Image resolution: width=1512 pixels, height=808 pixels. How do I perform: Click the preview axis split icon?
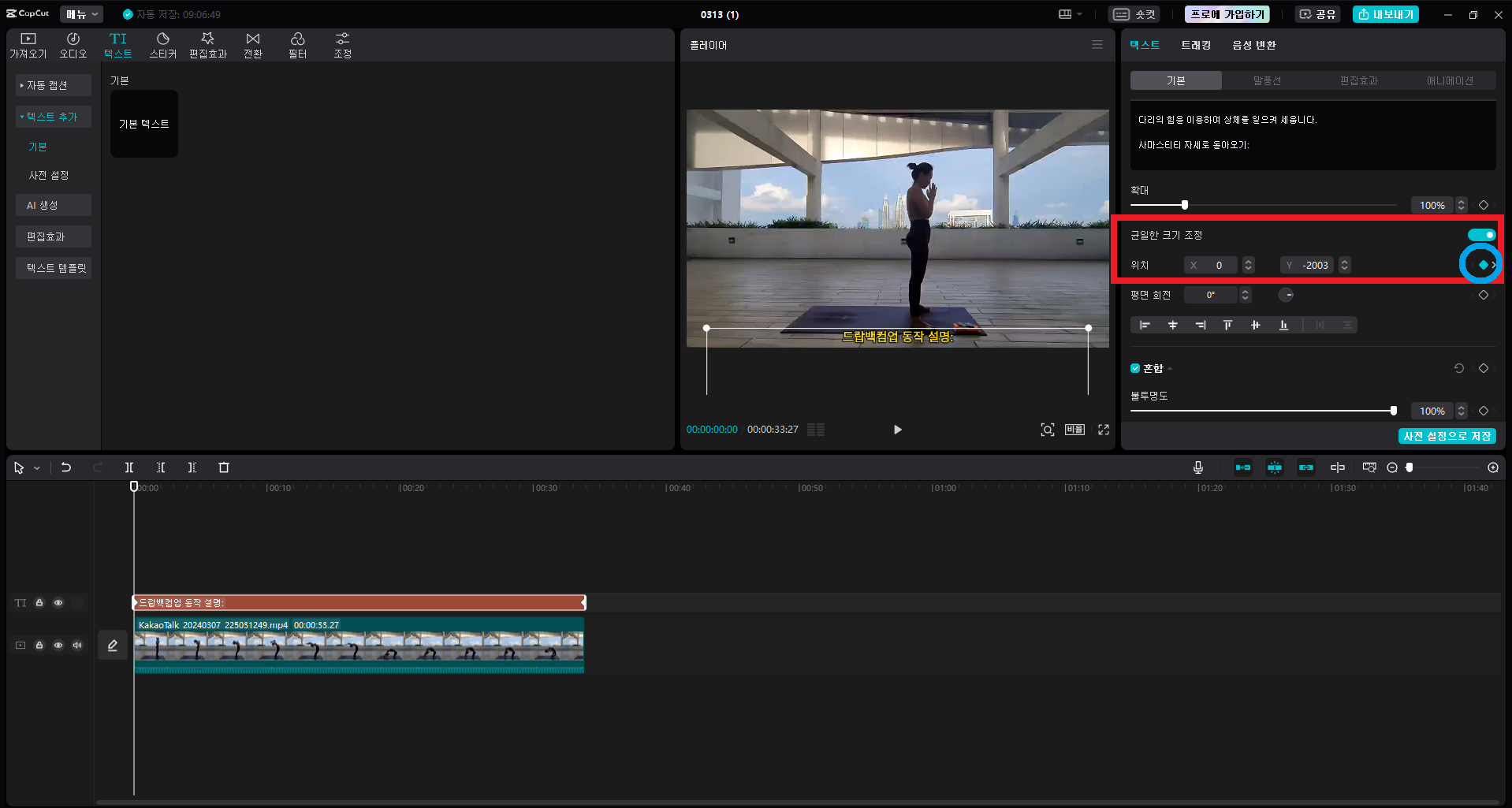click(1338, 467)
